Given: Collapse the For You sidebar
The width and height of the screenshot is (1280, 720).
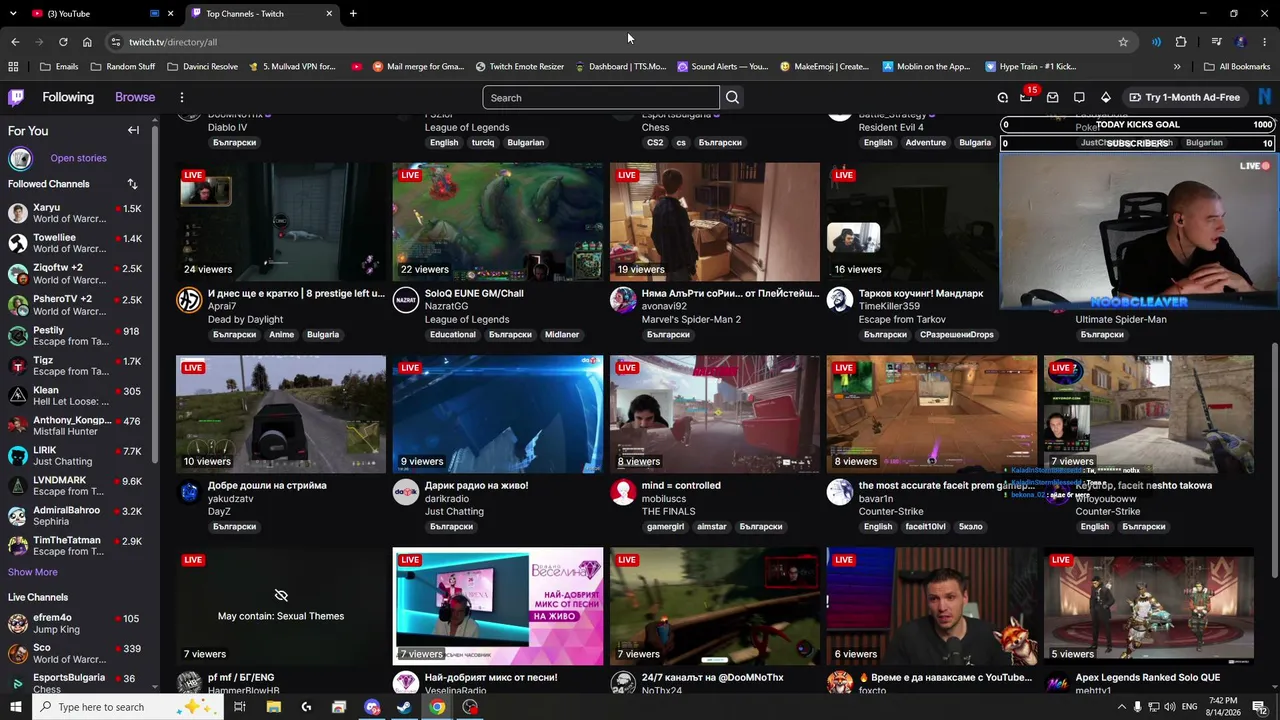Looking at the screenshot, I should (133, 130).
